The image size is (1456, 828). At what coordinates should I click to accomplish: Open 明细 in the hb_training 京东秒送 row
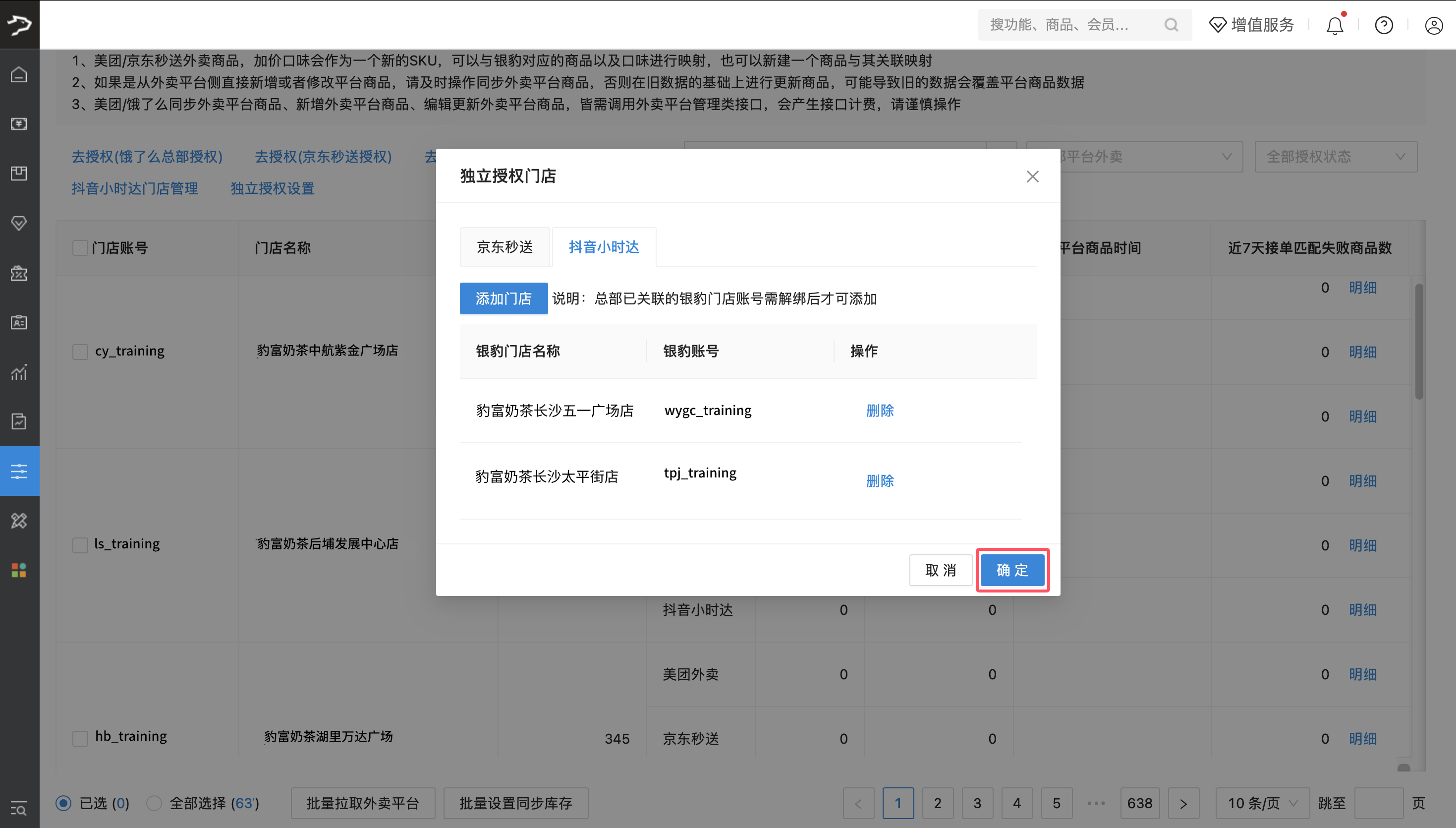[x=1363, y=738]
